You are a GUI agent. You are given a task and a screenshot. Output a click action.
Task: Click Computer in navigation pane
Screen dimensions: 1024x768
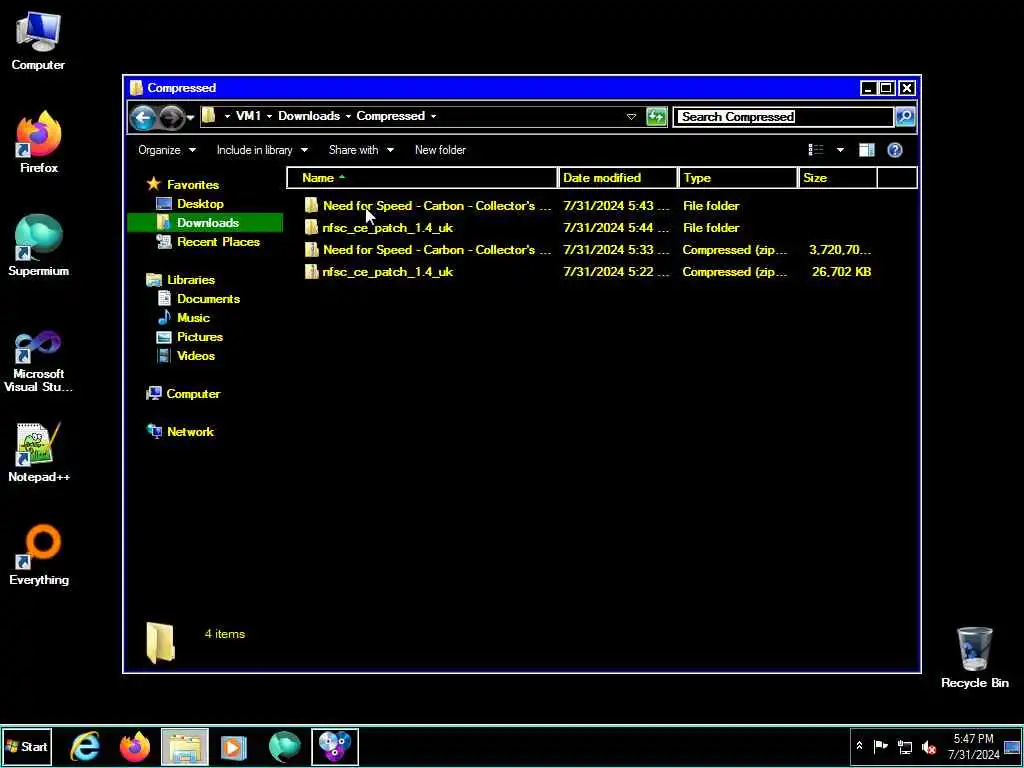(193, 394)
